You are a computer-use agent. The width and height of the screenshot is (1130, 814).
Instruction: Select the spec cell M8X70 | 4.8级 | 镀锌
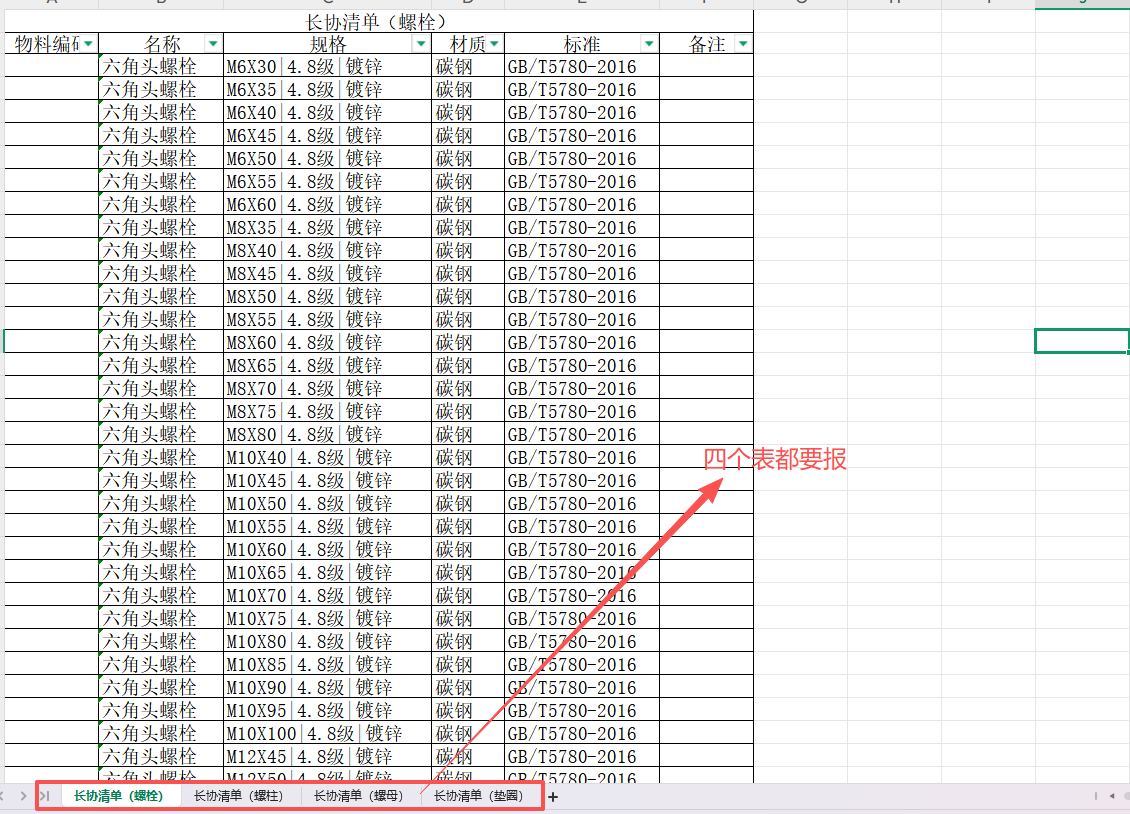click(x=327, y=388)
